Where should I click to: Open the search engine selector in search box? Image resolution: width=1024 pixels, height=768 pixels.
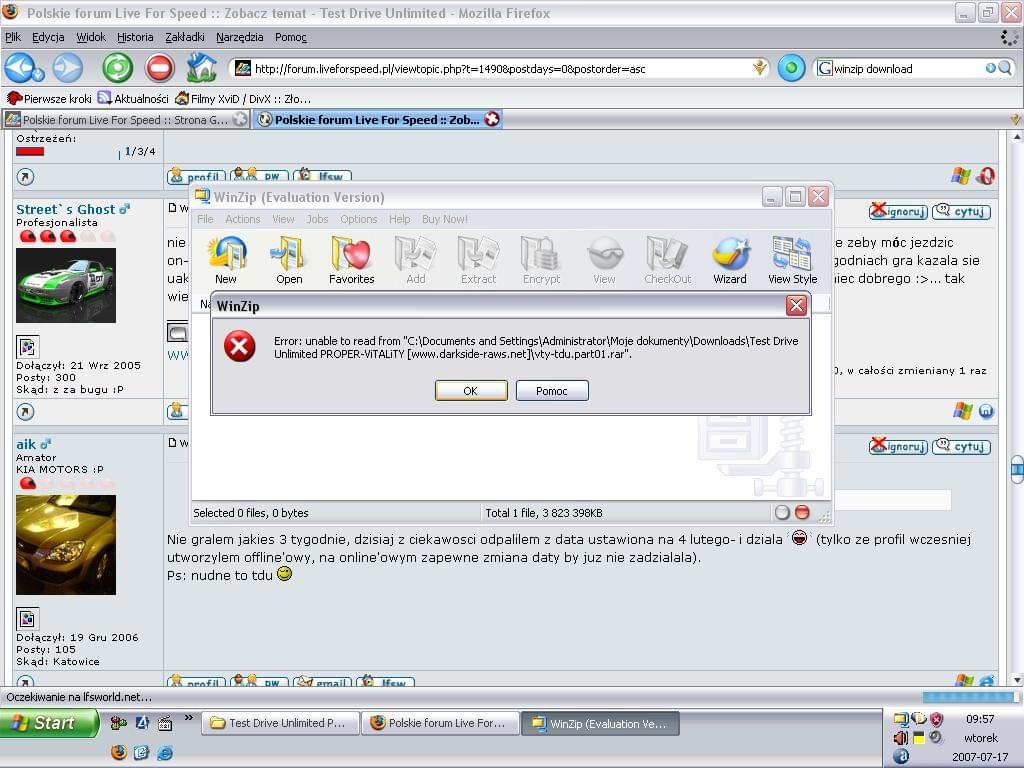[x=825, y=68]
